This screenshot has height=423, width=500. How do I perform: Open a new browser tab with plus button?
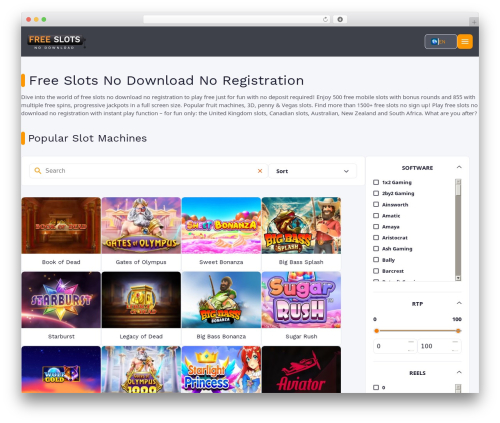pos(474,22)
